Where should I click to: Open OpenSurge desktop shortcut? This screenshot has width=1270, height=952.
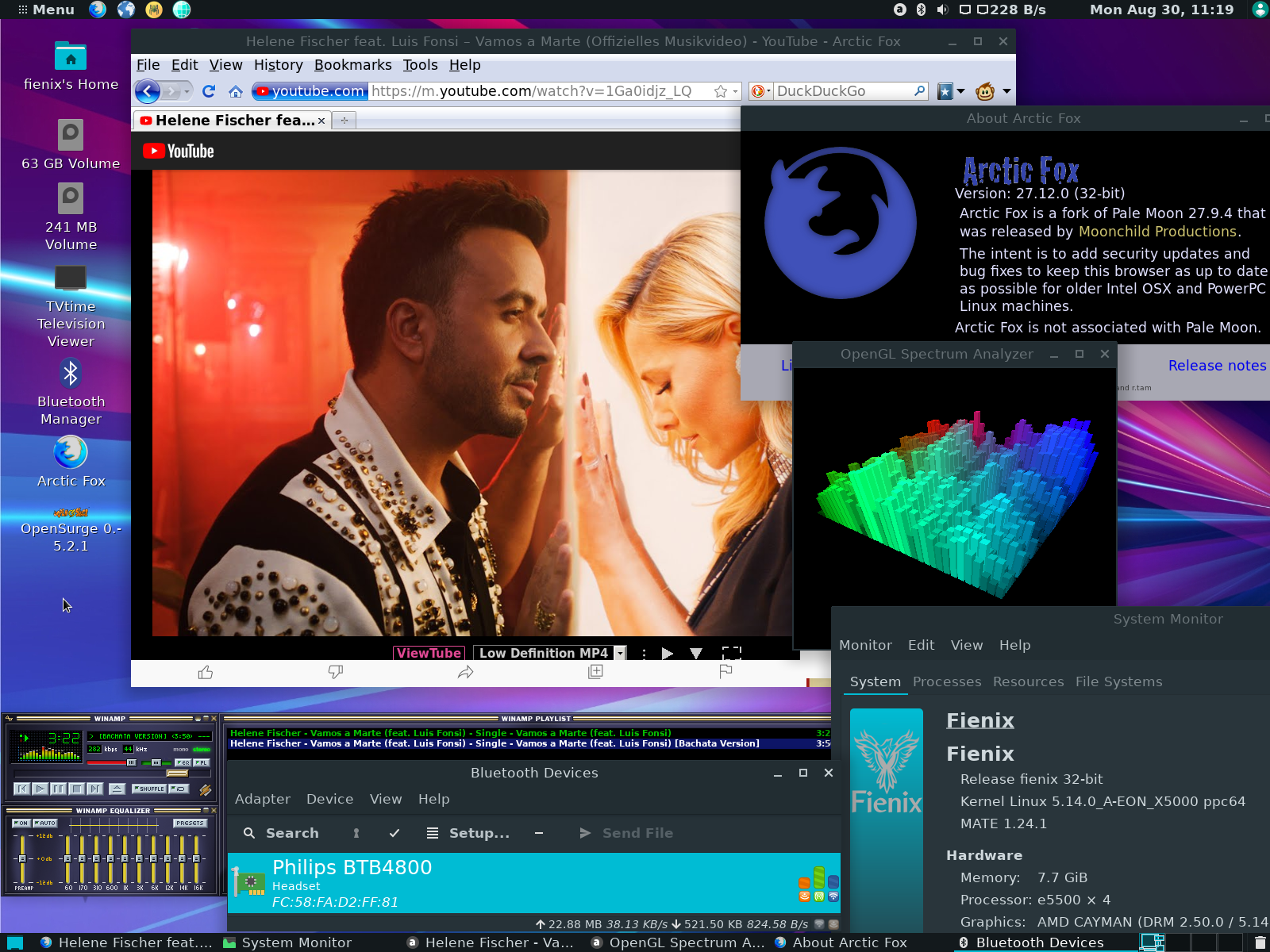71,529
